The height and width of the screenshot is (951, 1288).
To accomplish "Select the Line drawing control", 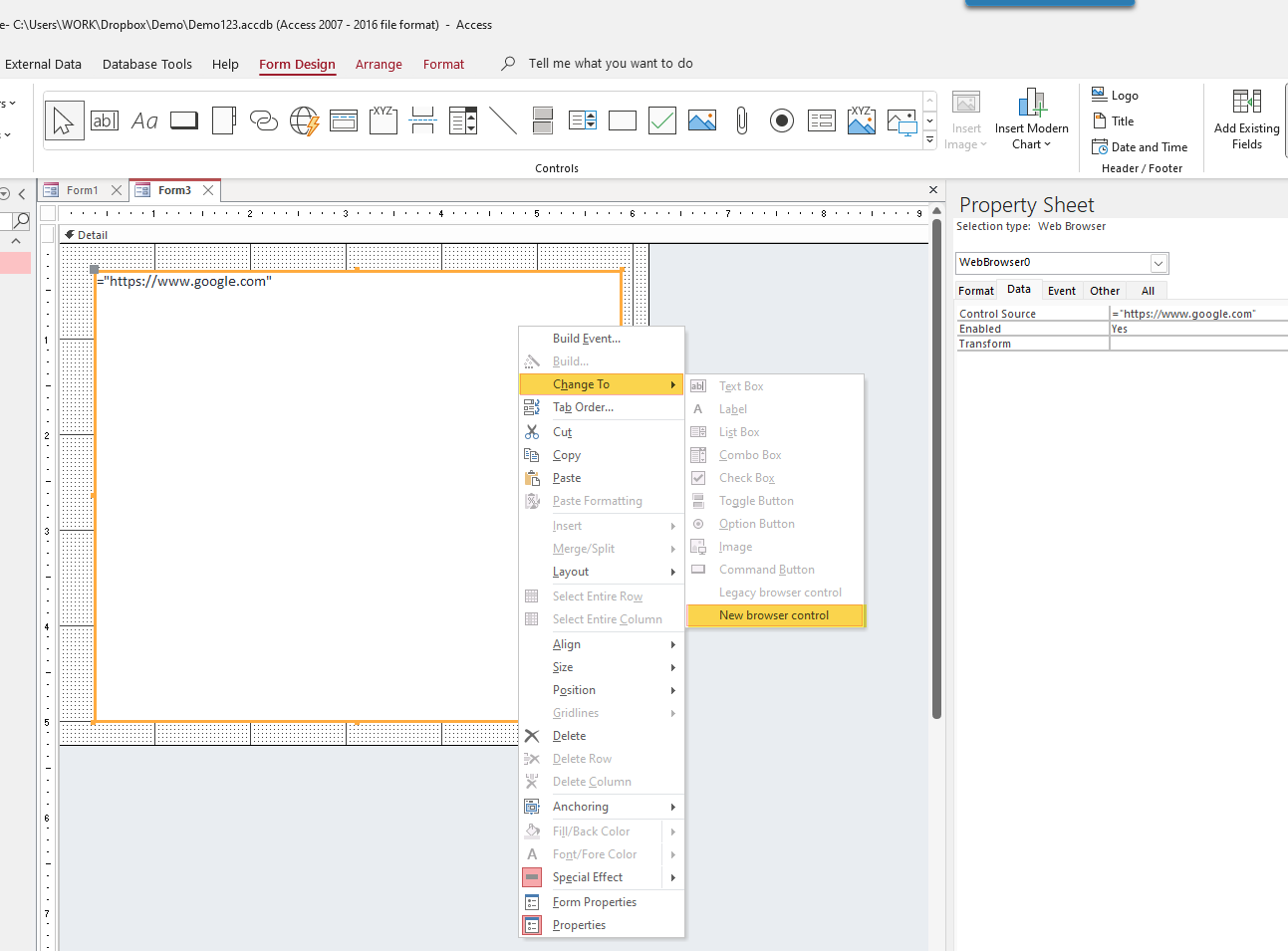I will [503, 121].
